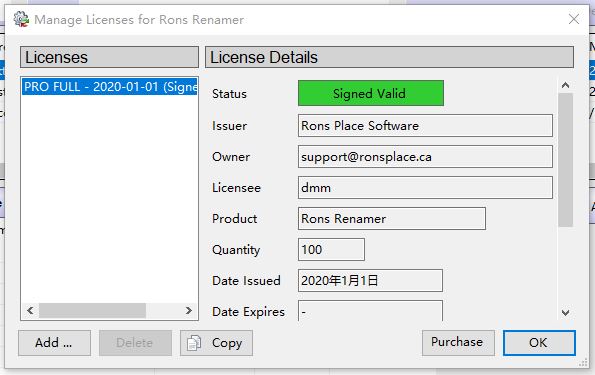Click the resize grip at dialog corner

point(583,363)
